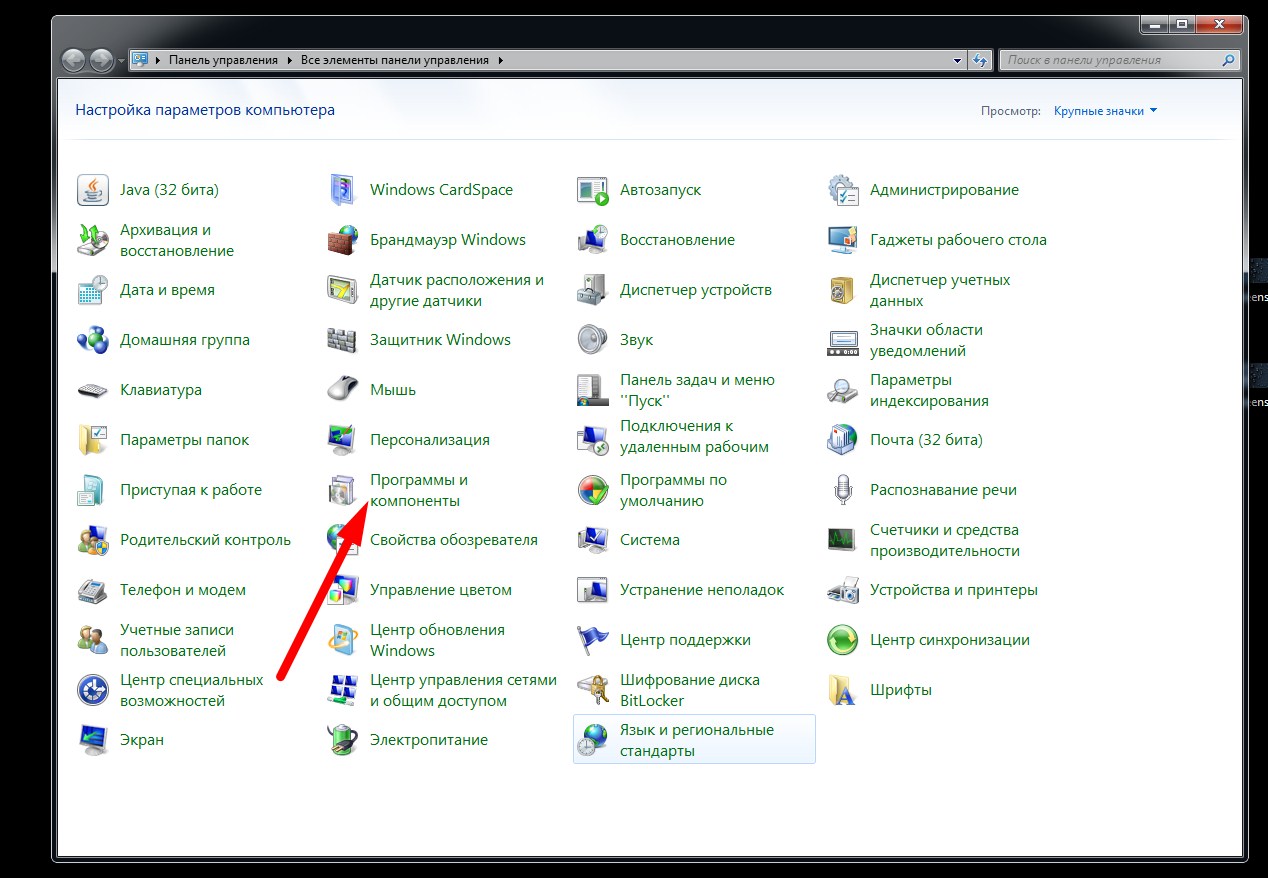Viewport: 1268px width, 878px height.
Task: Open the Экран settings
Action: [140, 739]
